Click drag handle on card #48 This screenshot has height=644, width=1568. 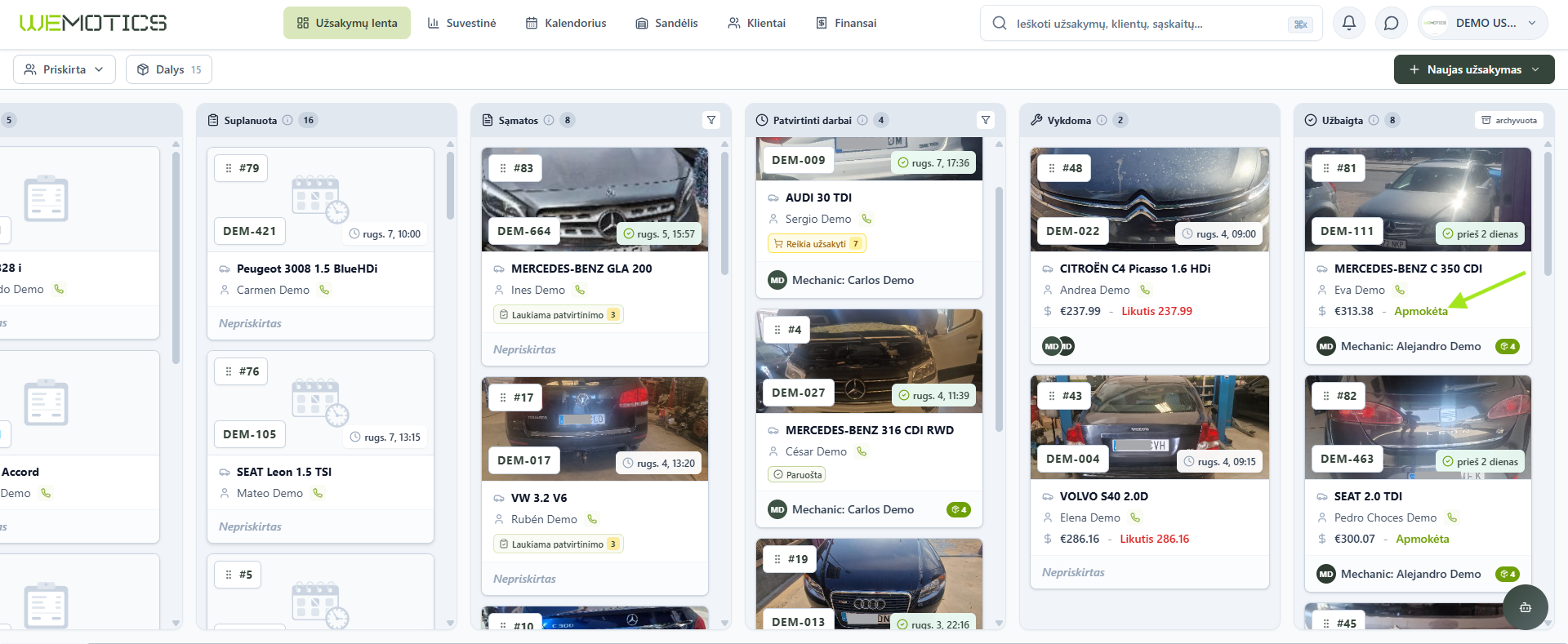pos(1052,168)
